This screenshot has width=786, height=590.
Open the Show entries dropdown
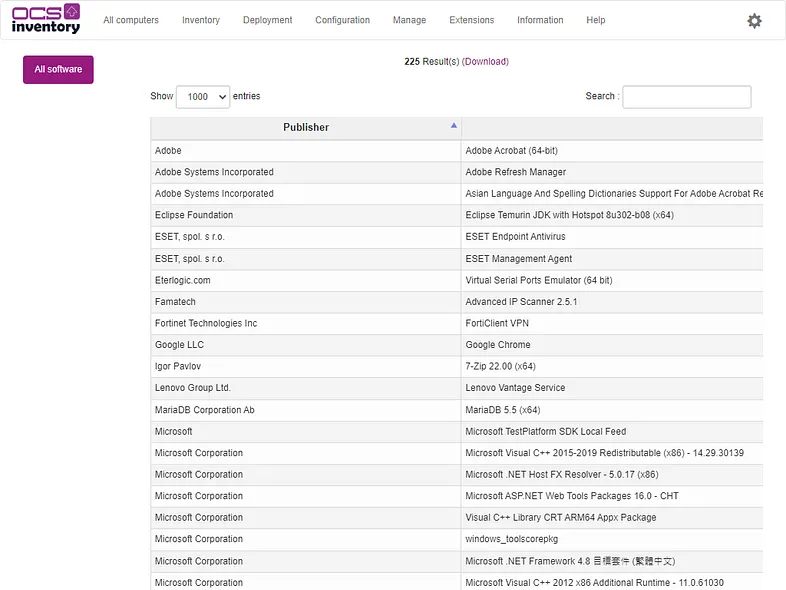pos(203,97)
